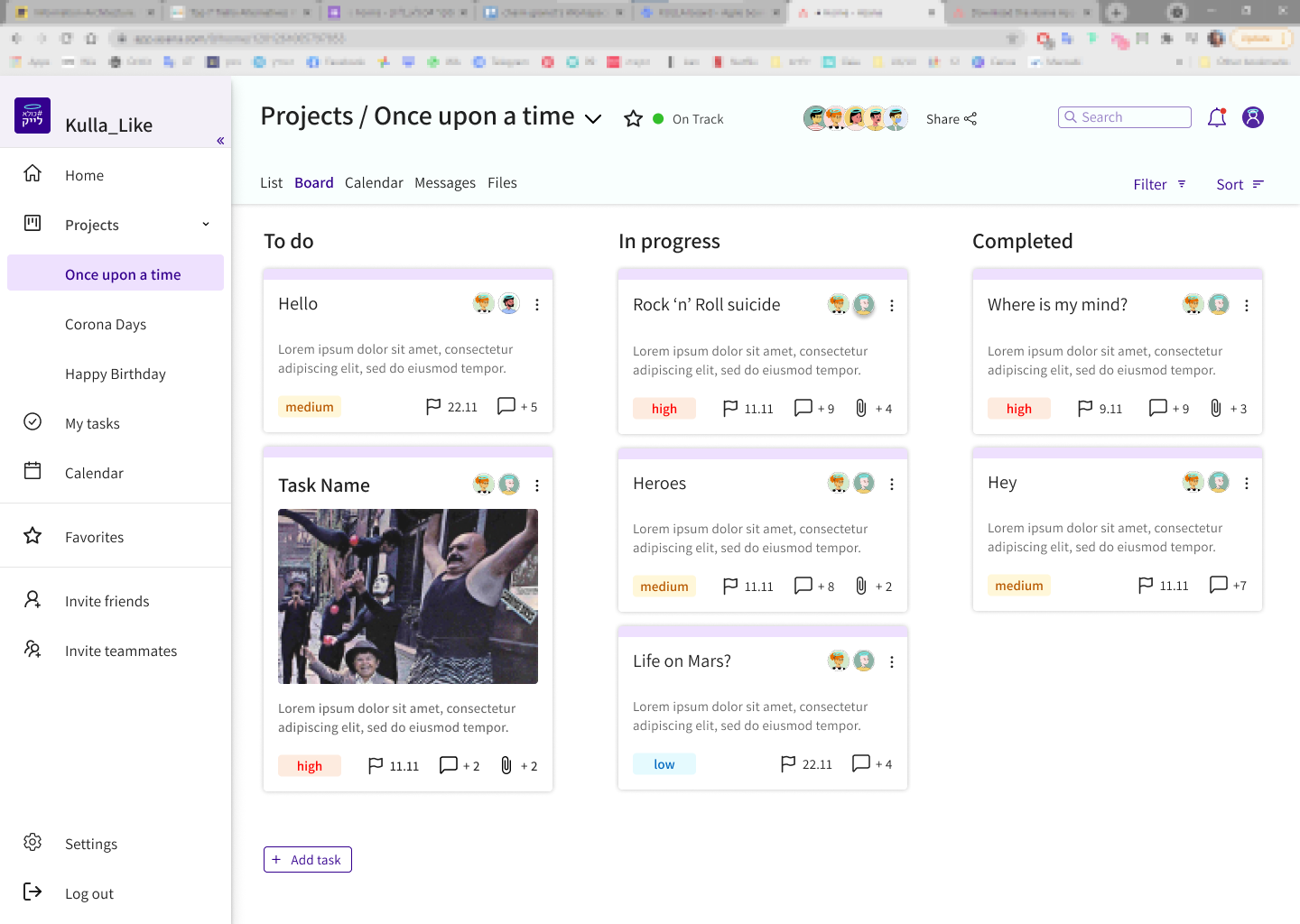Viewport: 1300px width, 924px height.
Task: Click the comments icon on Heroes card
Action: click(x=803, y=586)
